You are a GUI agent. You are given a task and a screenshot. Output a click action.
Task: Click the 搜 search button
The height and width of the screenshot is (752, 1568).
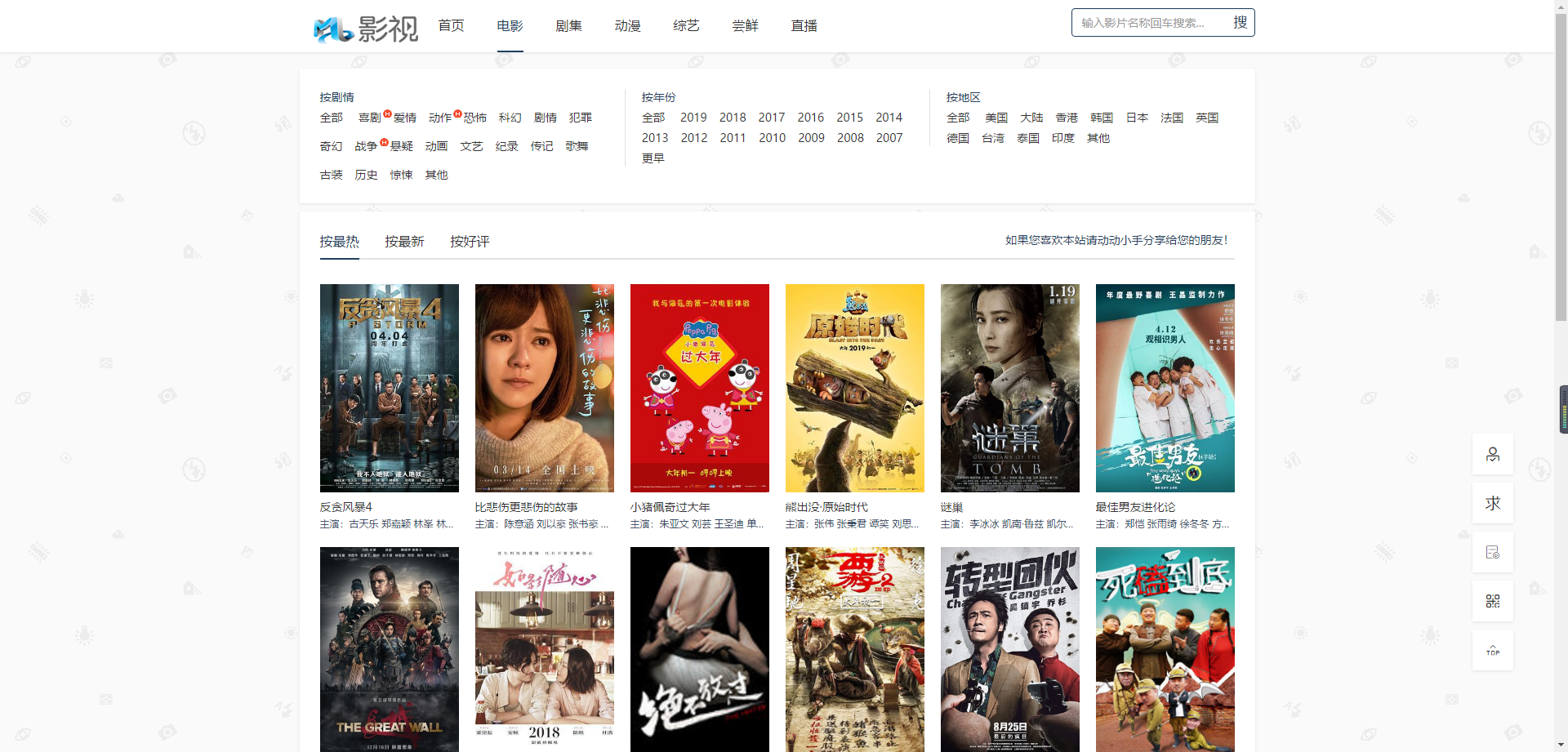pyautogui.click(x=1239, y=23)
